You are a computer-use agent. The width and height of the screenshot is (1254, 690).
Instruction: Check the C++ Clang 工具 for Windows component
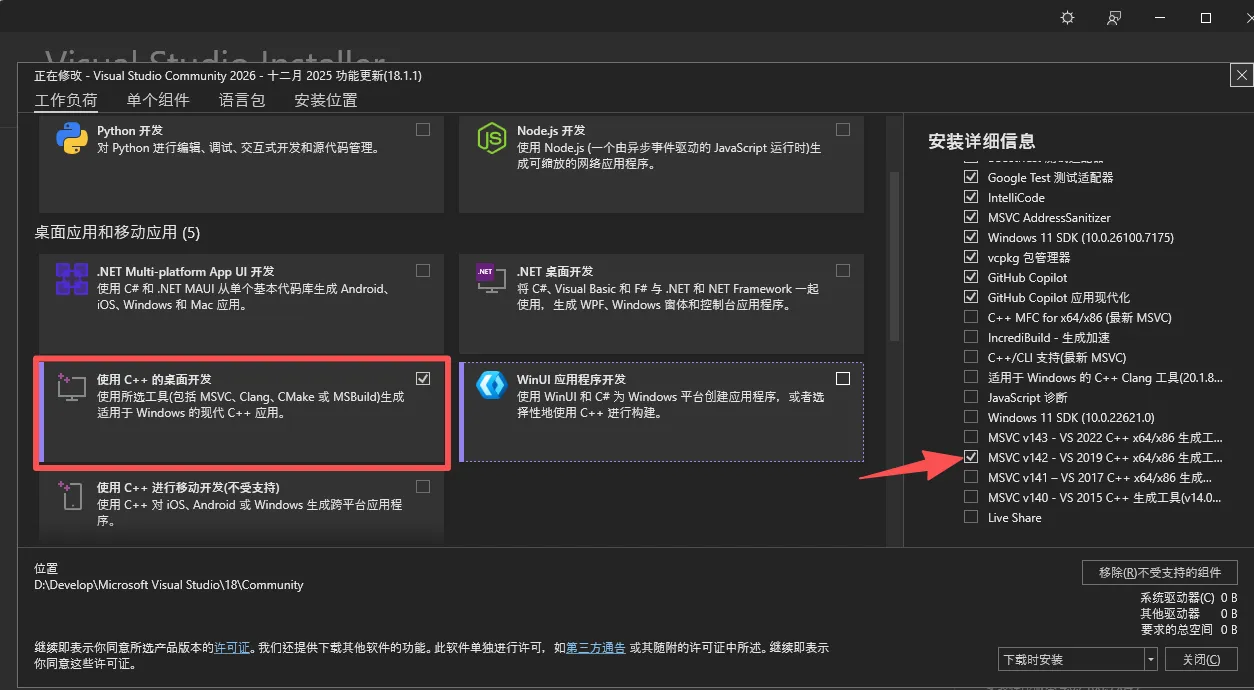[x=971, y=377]
